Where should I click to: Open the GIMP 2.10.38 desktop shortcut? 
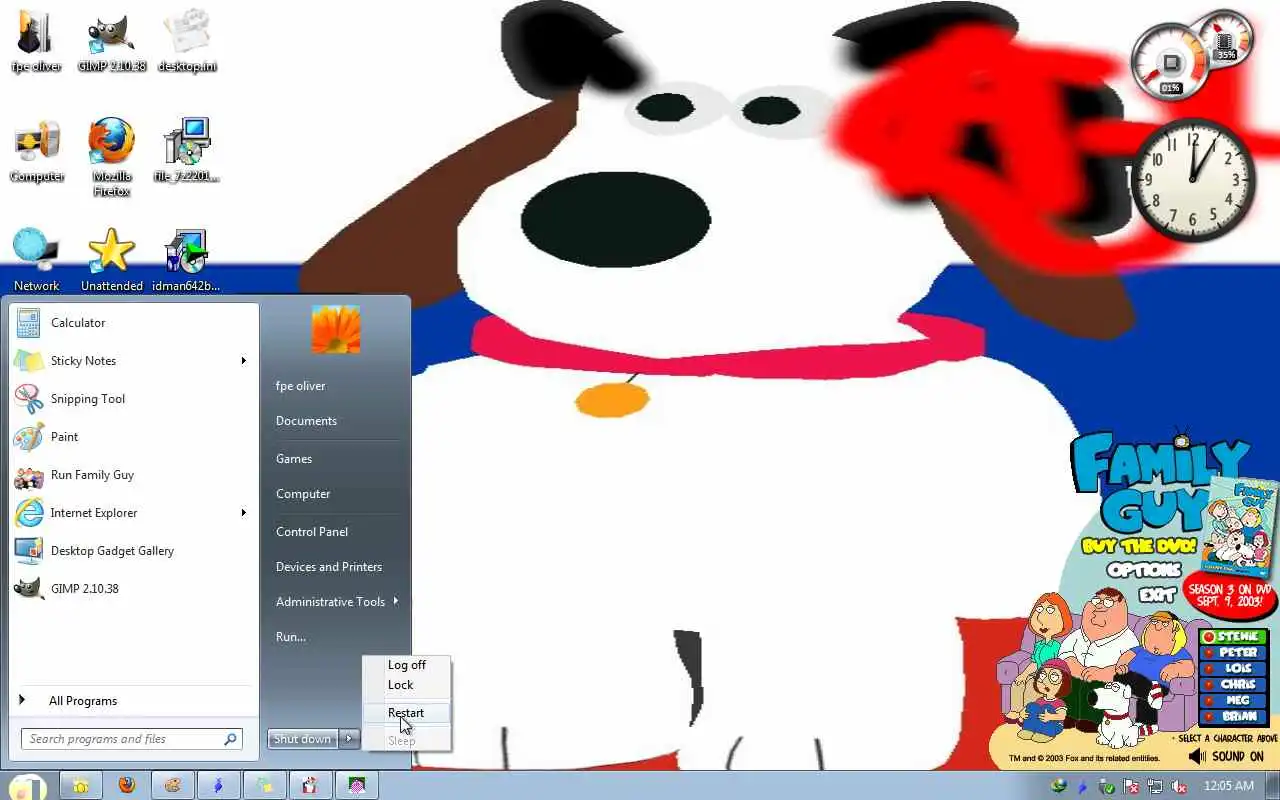click(x=112, y=42)
